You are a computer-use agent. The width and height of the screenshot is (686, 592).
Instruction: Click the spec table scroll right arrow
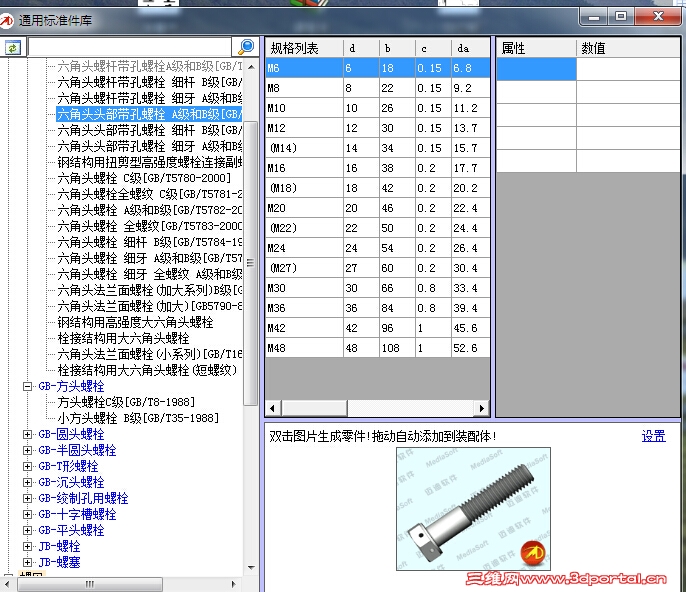click(482, 408)
